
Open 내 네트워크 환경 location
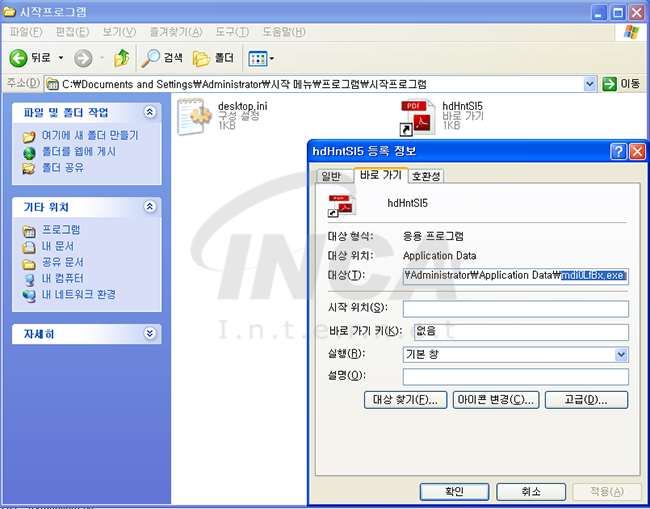[x=79, y=295]
